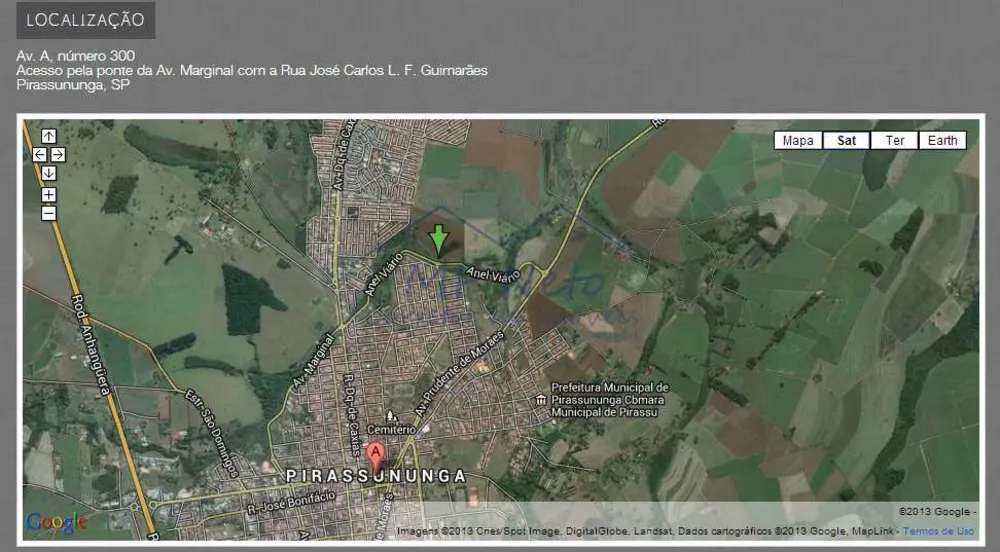1000x552 pixels.
Task: Switch map to Sat view
Action: pos(846,140)
